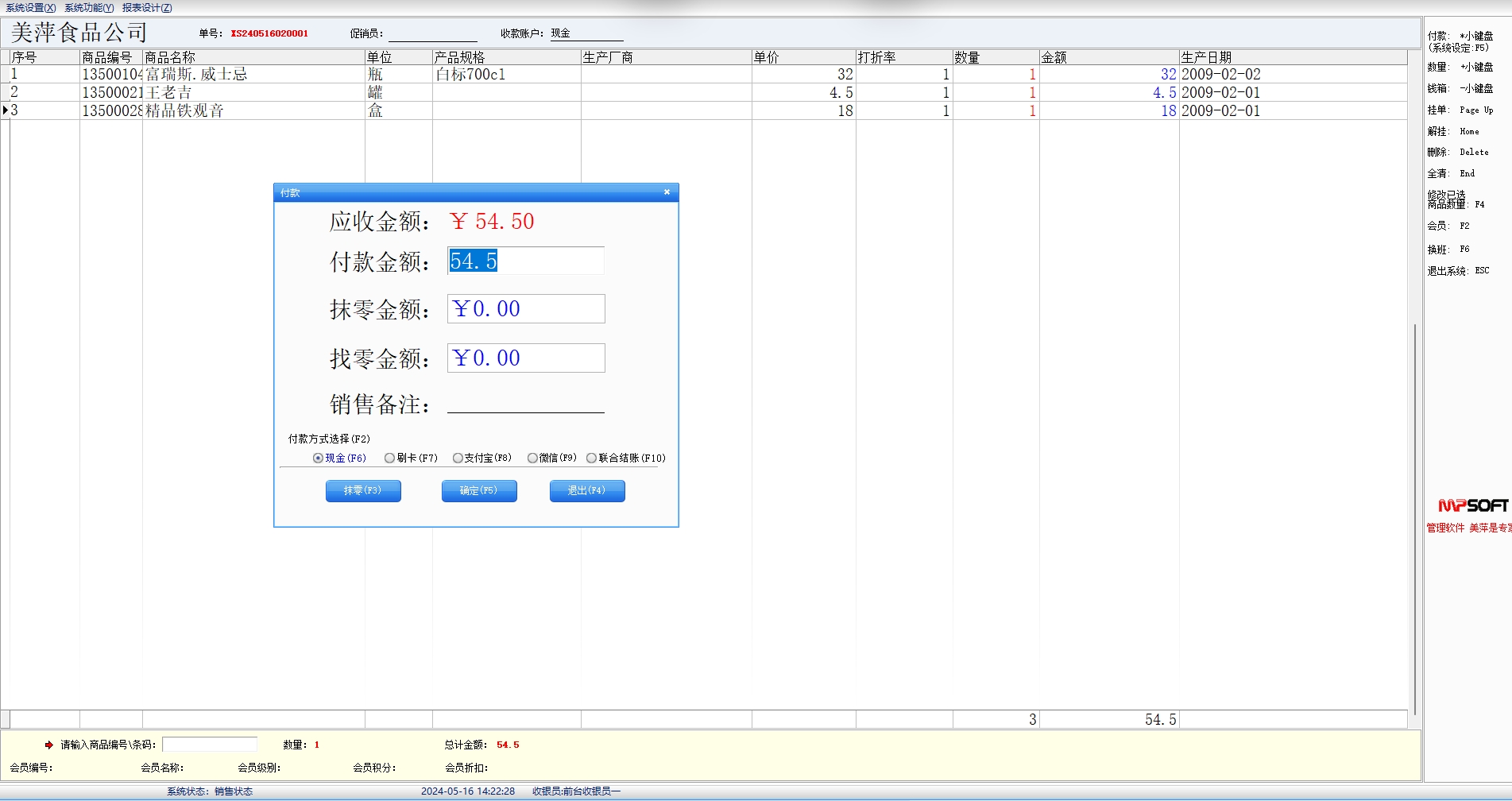Viewport: 1512px width, 801px height.
Task: Focus the 销售备注 remarks field
Action: pyautogui.click(x=525, y=404)
